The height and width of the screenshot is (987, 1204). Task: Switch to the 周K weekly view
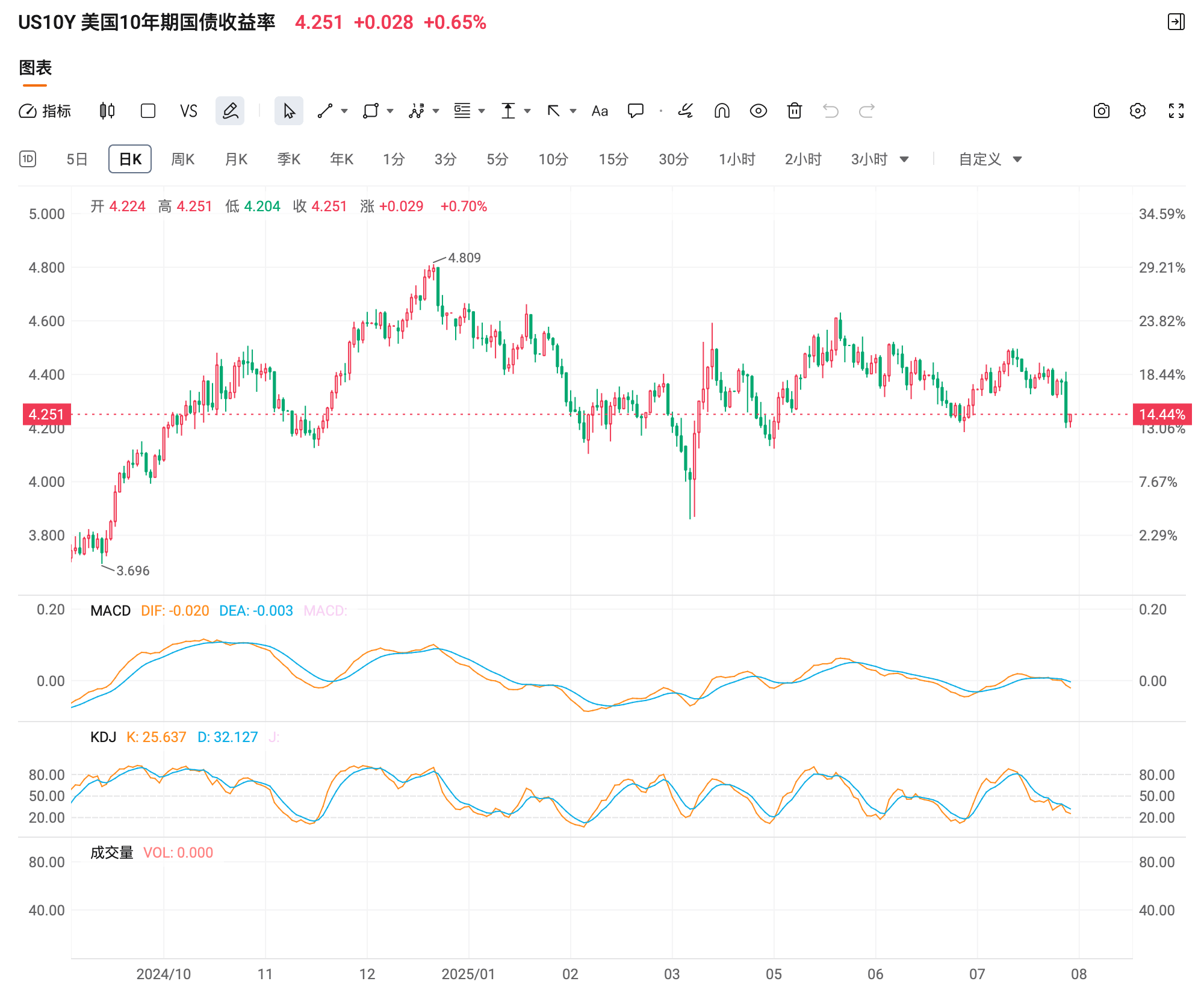(x=182, y=159)
